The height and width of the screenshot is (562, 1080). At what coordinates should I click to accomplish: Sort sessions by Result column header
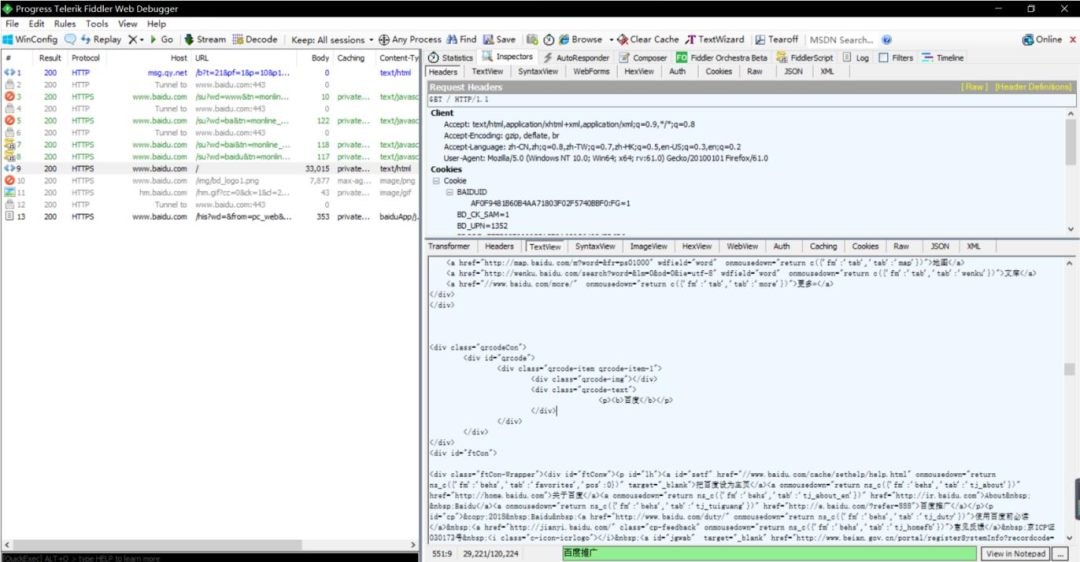50,58
